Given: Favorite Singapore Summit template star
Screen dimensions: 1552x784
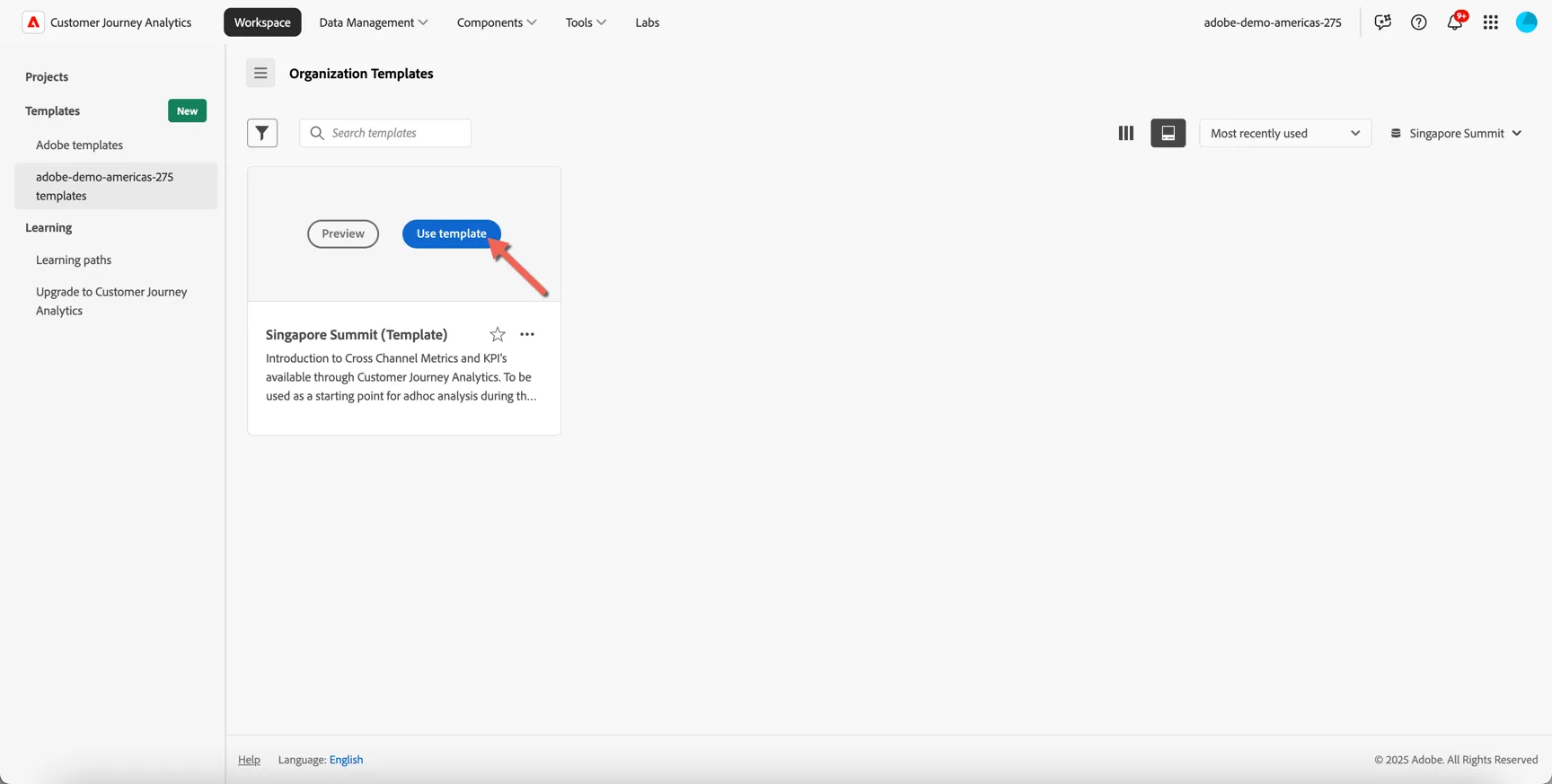Looking at the screenshot, I should click(498, 334).
